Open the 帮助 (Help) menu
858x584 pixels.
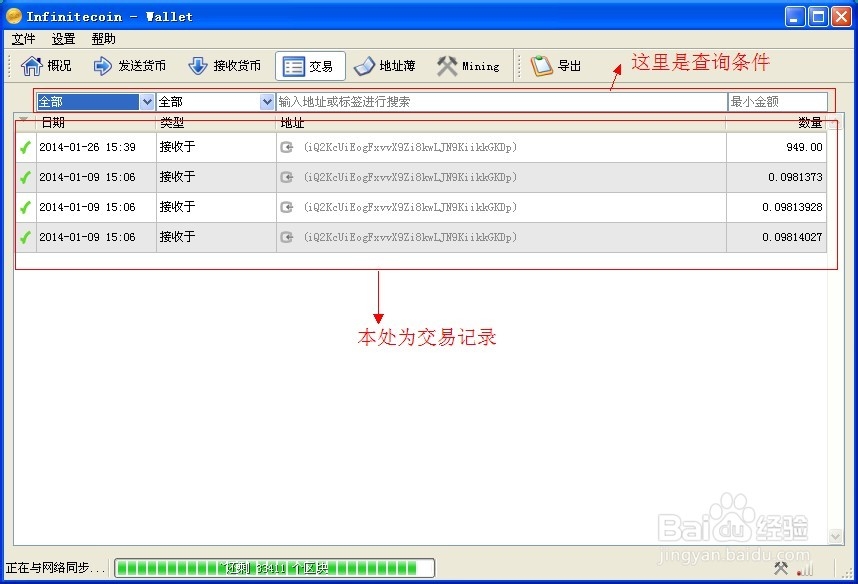[103, 39]
